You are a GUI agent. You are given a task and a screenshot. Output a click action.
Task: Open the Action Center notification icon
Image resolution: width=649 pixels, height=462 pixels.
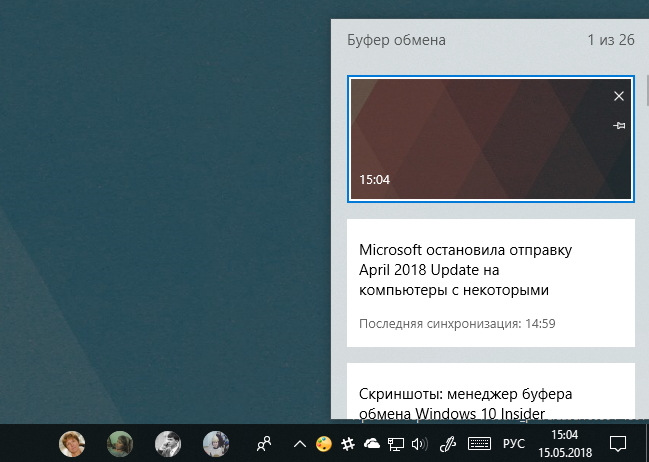618,444
